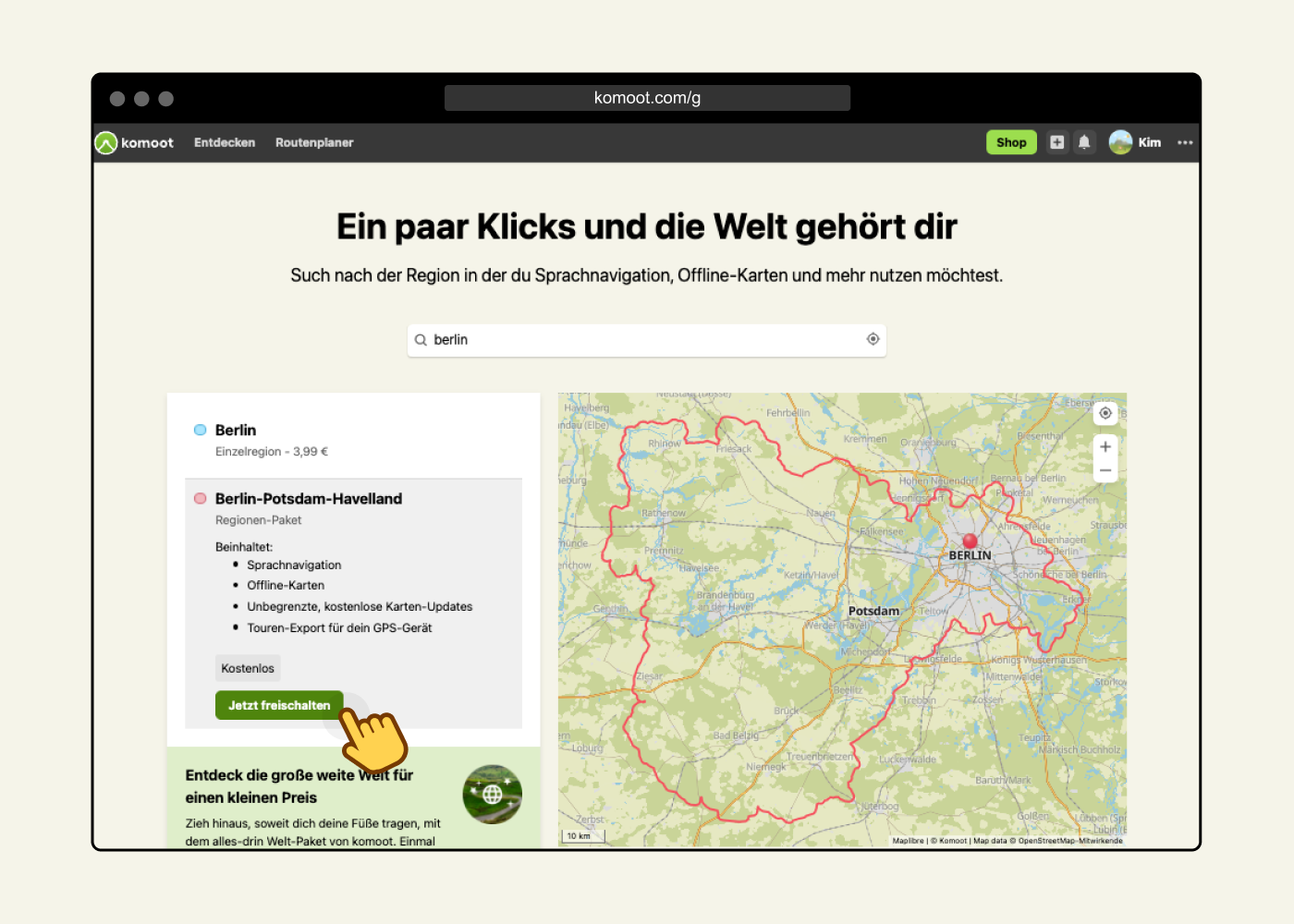Focus the region search field containing berlin
This screenshot has height=924, width=1294.
(x=647, y=340)
